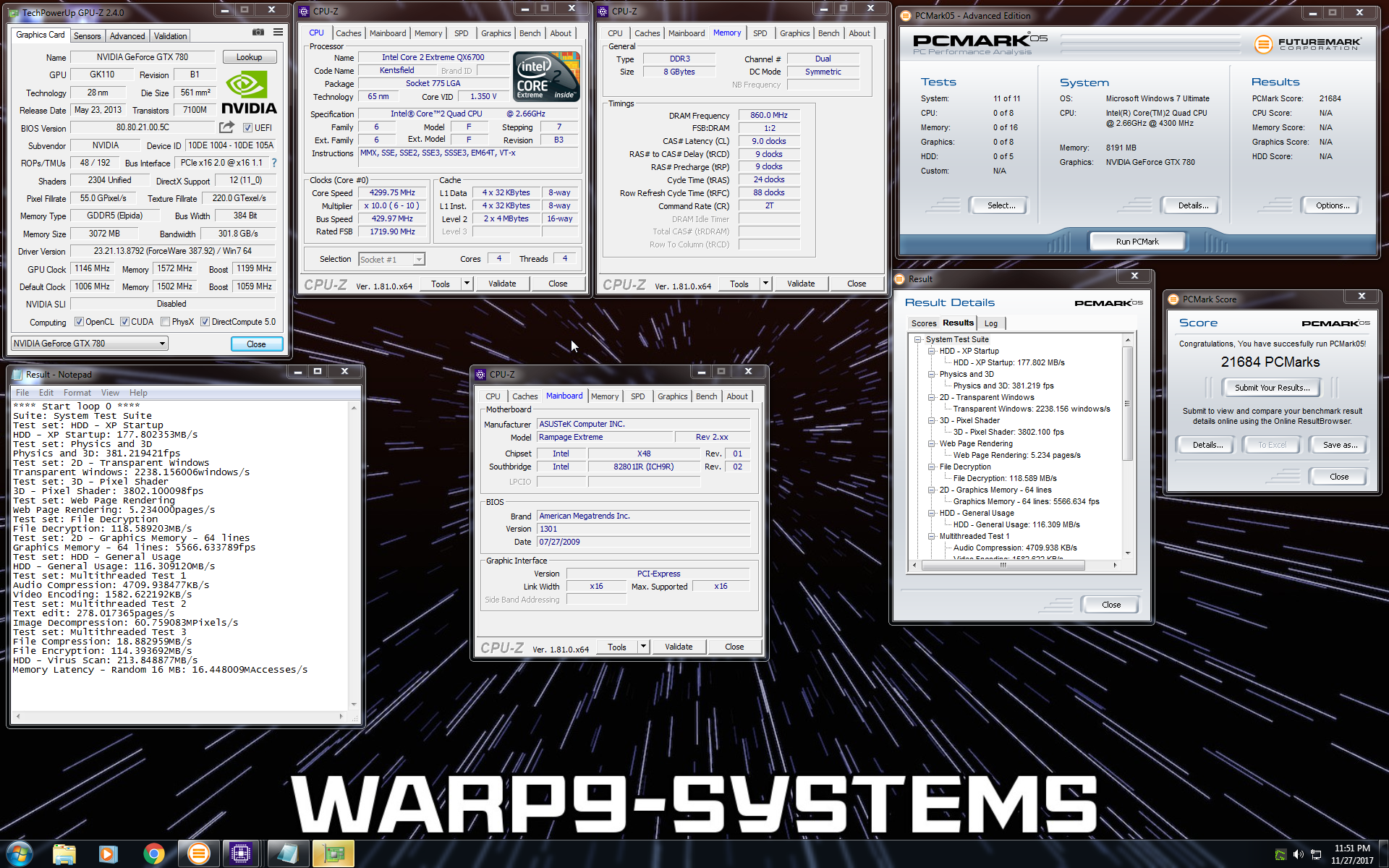Image resolution: width=1389 pixels, height=868 pixels.
Task: Open SPD tab in CPU-Z Memory window
Action: (760, 33)
